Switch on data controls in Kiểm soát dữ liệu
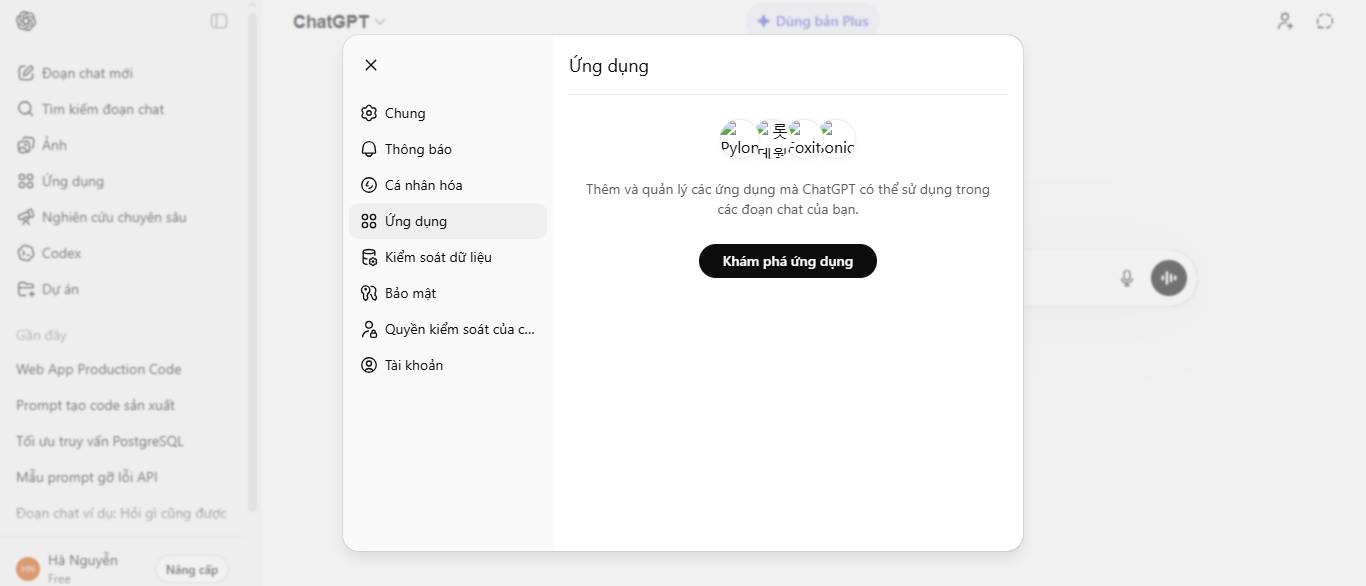Screen dimensions: 1366x586 (437, 257)
